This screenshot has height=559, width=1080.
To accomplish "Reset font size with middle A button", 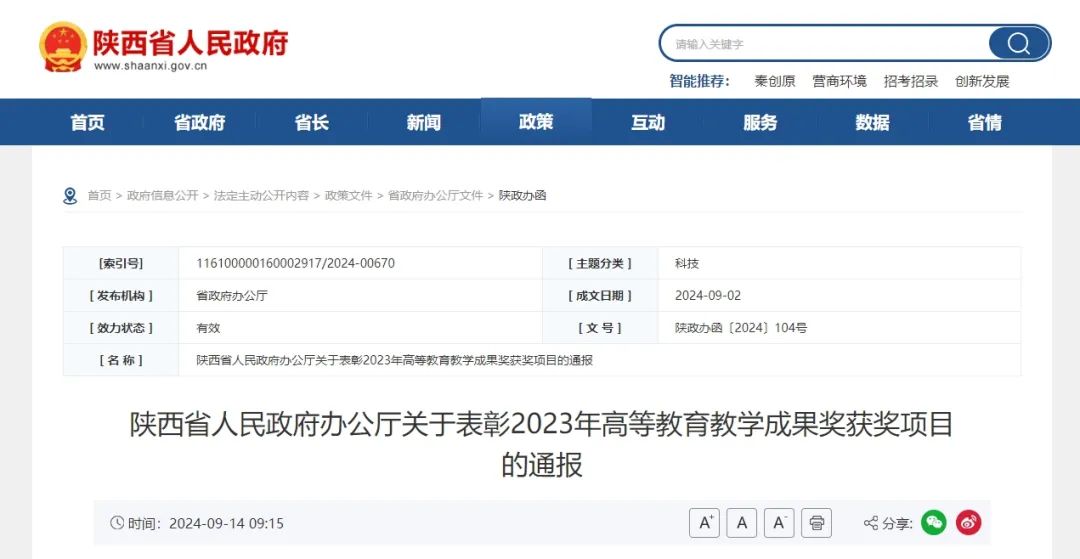I will point(741,523).
